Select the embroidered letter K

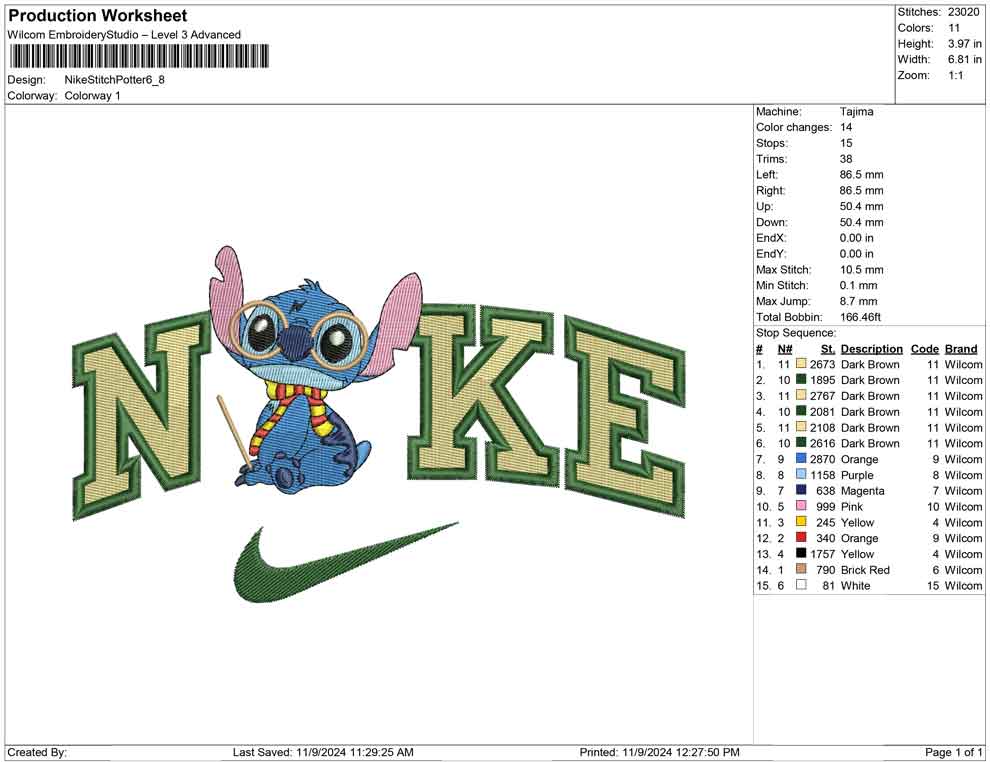(481, 395)
